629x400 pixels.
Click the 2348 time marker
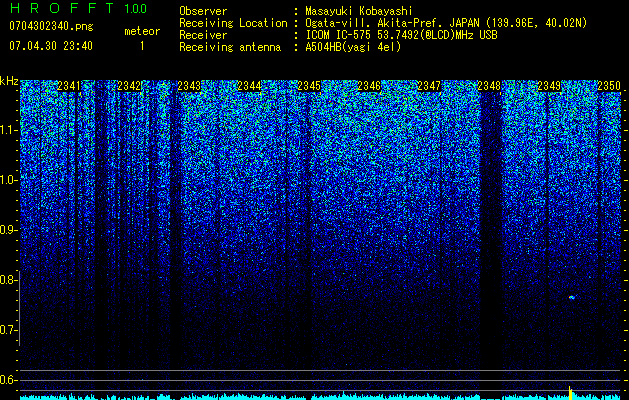tap(489, 86)
